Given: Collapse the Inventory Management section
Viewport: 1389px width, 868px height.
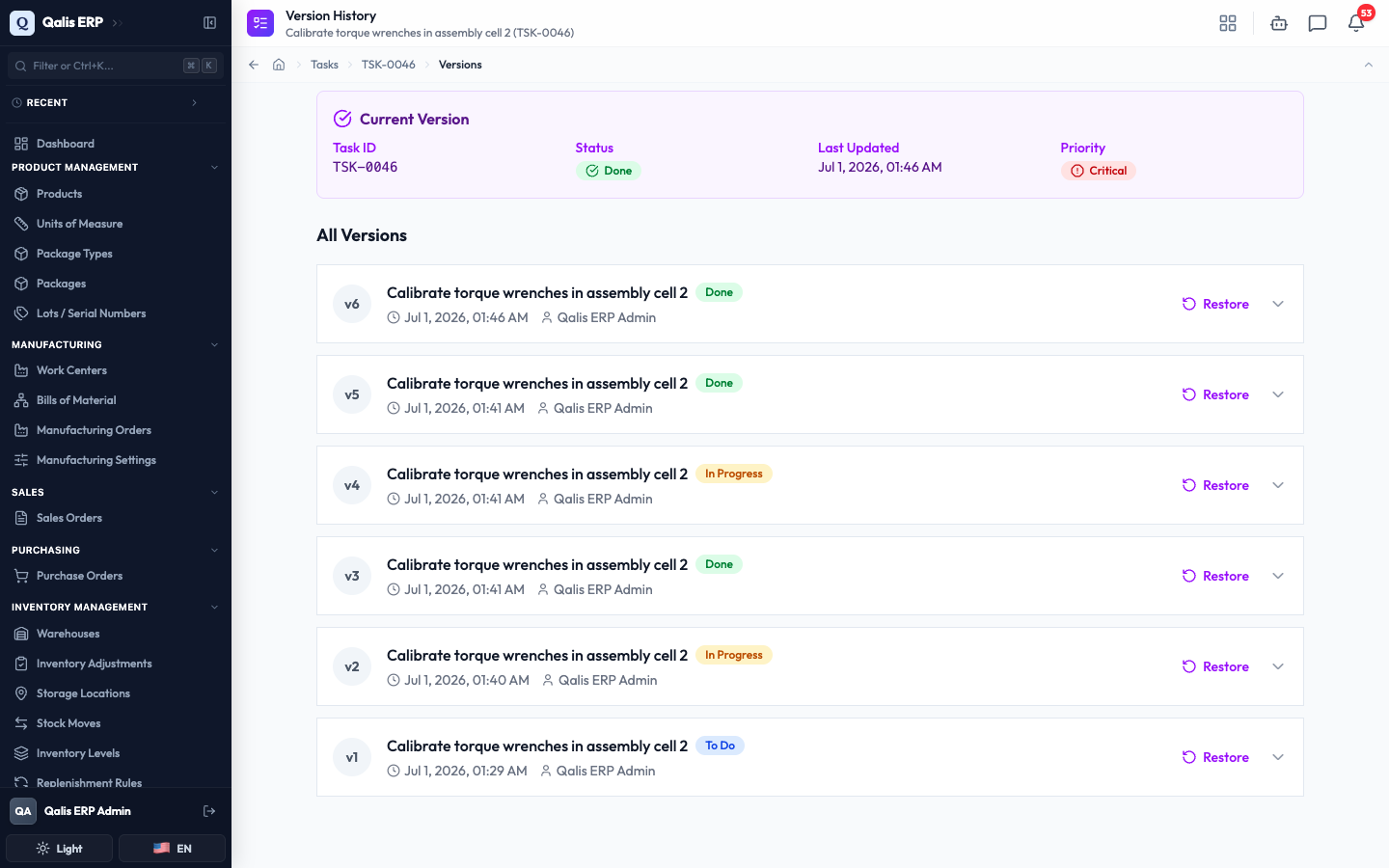Looking at the screenshot, I should coord(214,607).
